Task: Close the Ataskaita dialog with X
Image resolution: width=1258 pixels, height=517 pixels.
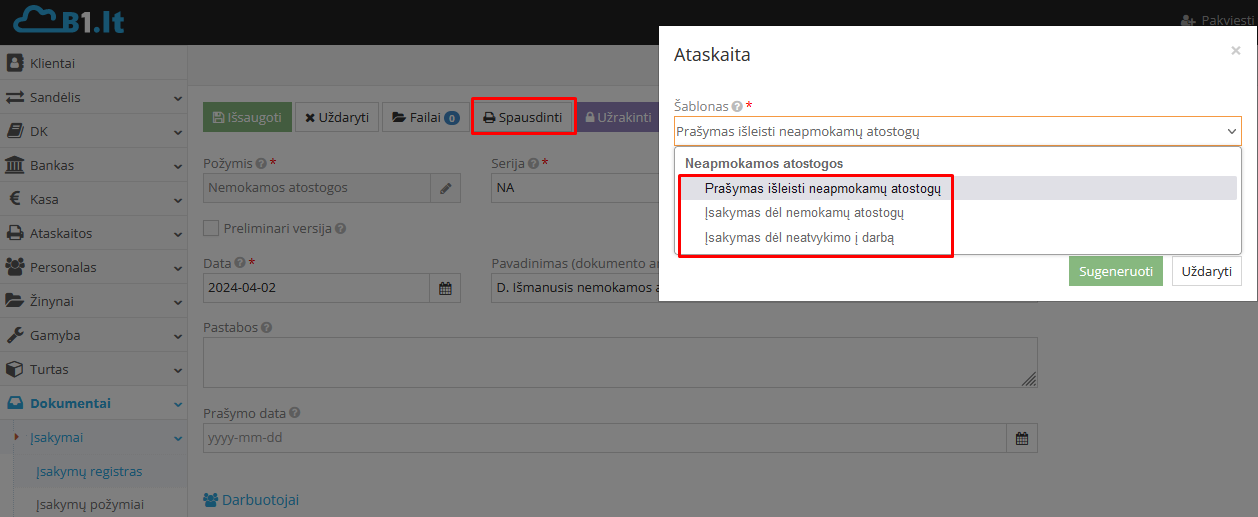Action: click(1235, 51)
